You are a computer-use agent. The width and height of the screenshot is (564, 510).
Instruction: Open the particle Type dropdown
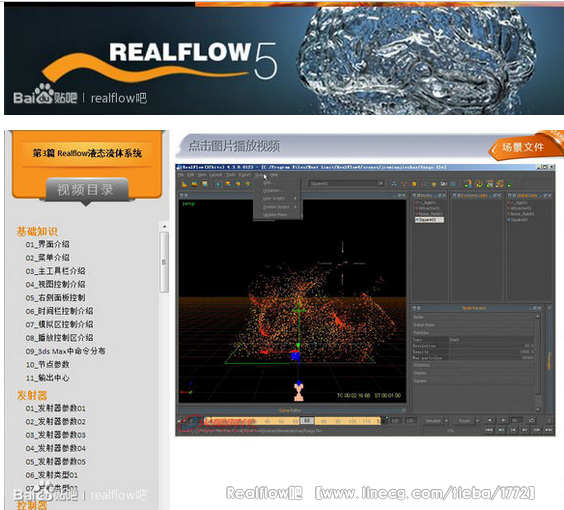pyautogui.click(x=491, y=340)
